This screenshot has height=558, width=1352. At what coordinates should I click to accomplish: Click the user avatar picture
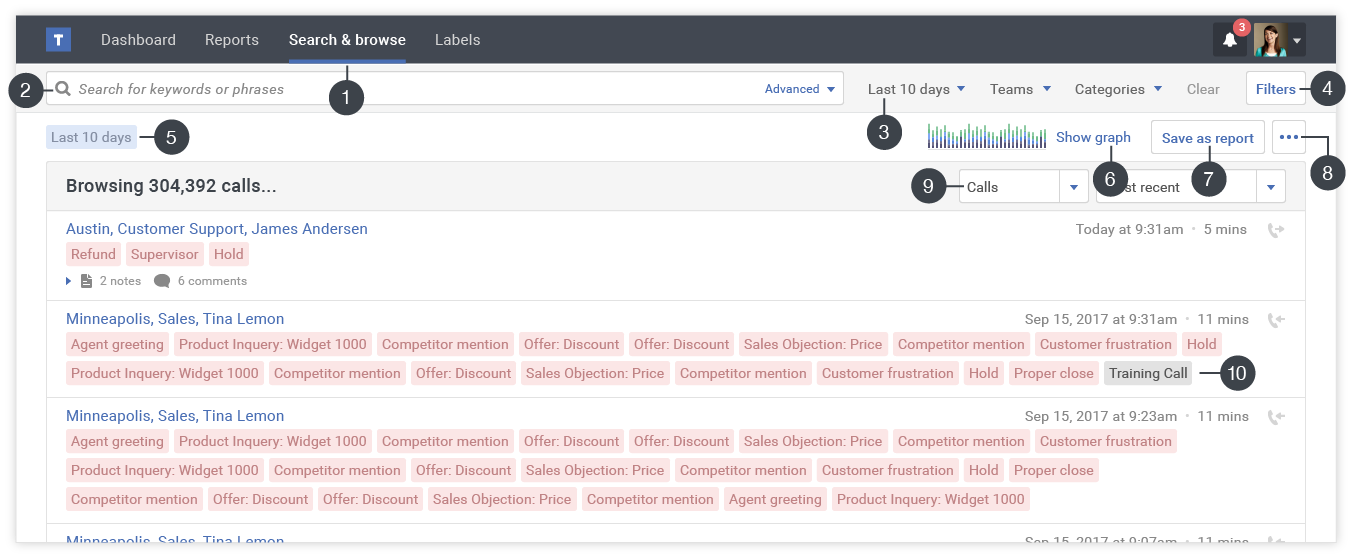pos(1270,40)
